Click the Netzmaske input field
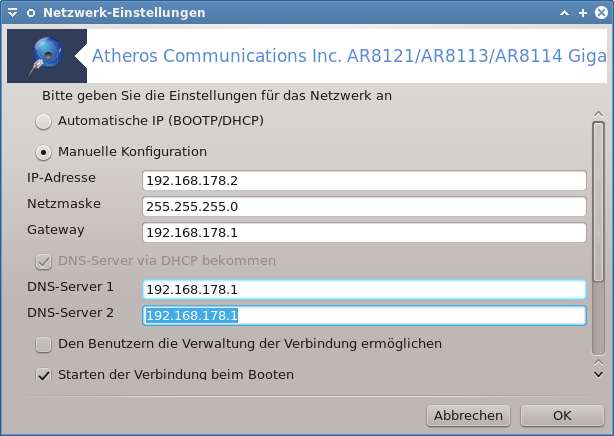This screenshot has width=614, height=436. click(364, 206)
